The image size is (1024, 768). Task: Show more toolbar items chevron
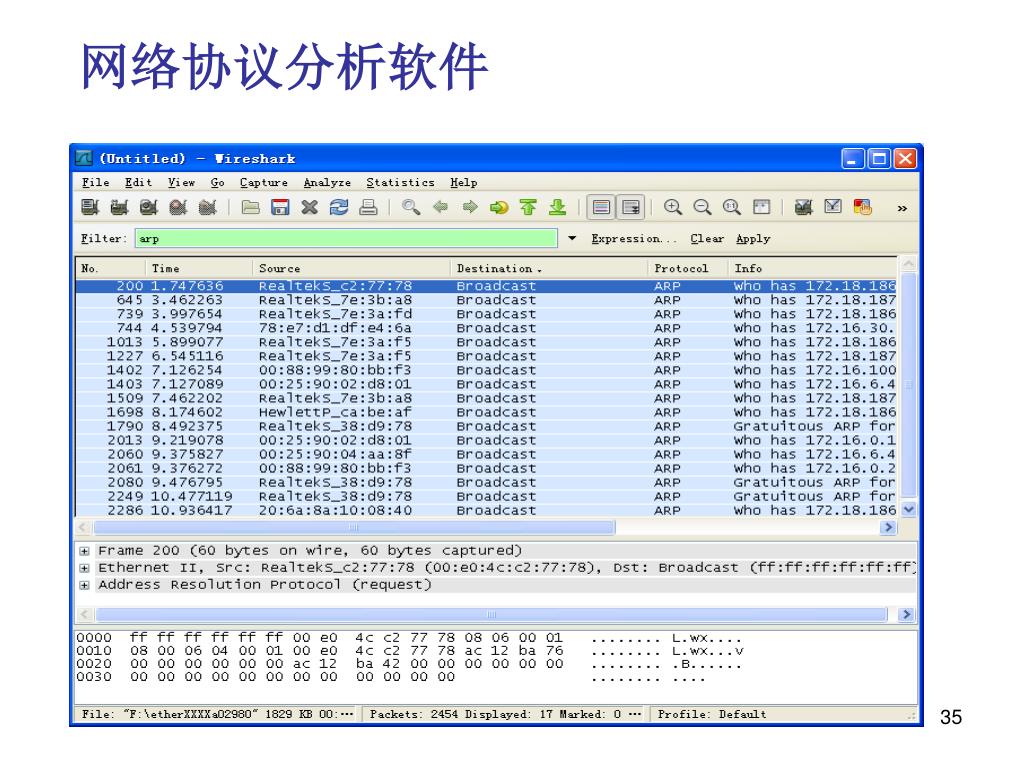click(x=902, y=208)
